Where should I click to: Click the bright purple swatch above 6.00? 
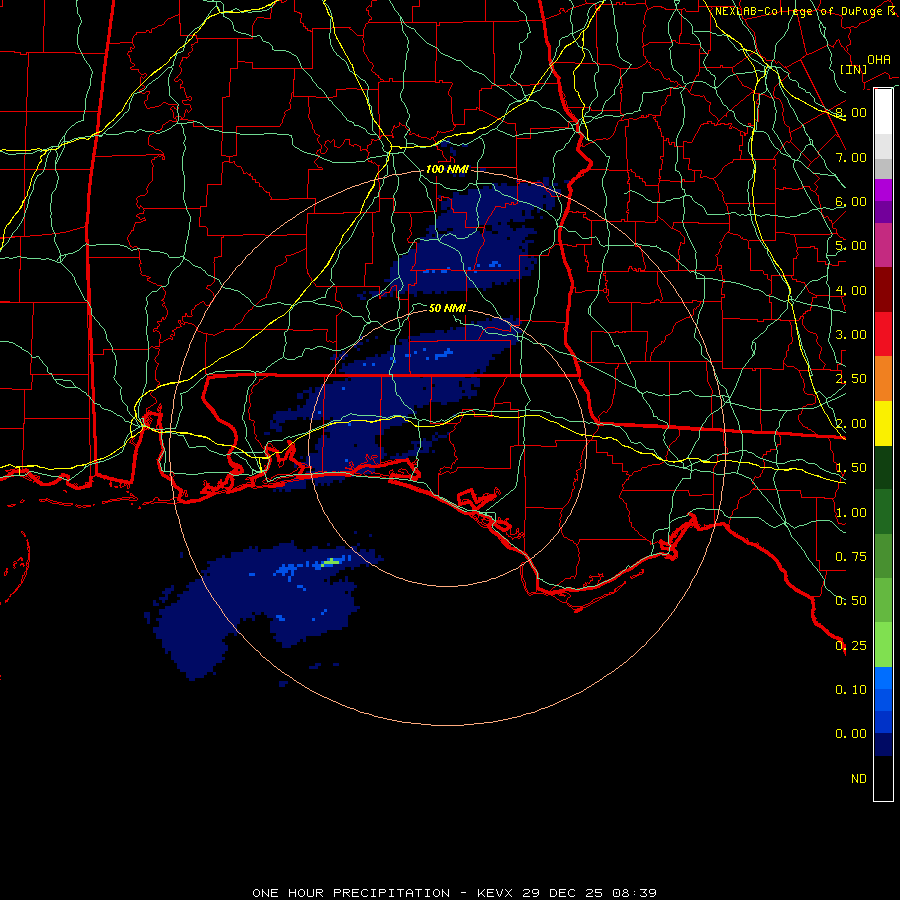click(883, 190)
